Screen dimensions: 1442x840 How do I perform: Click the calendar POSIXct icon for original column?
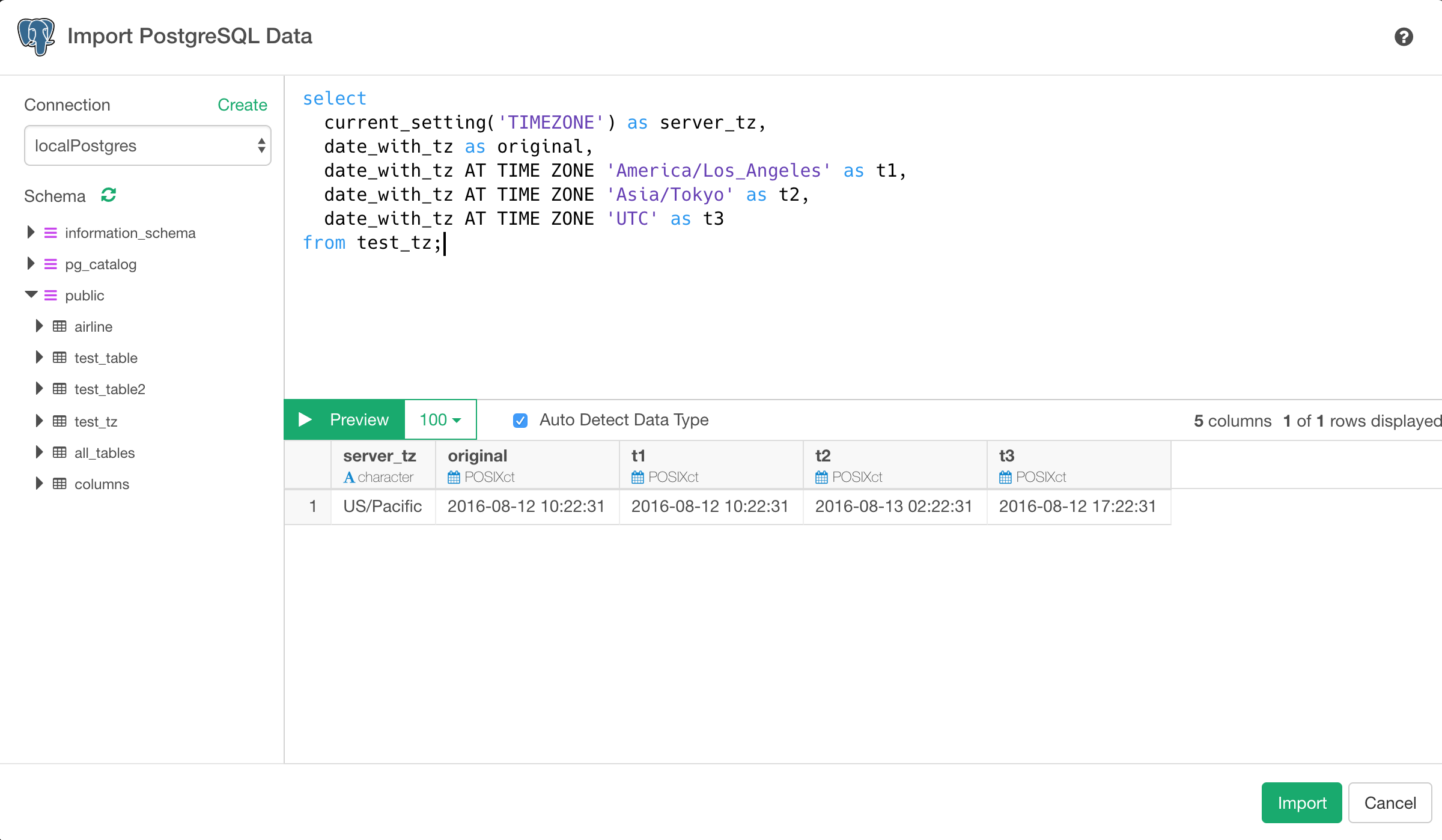[453, 476]
